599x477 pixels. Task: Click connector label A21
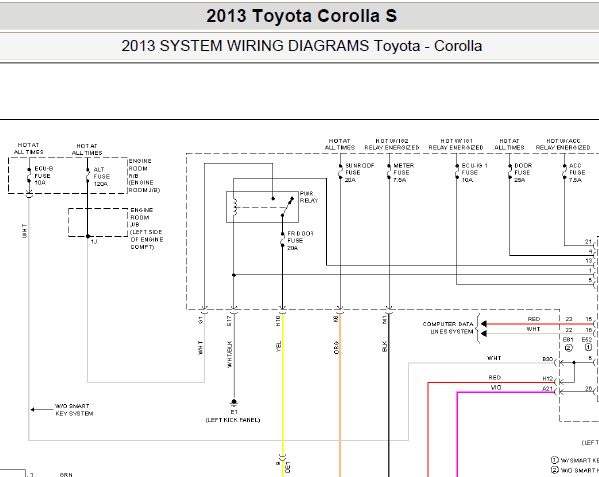tap(547, 389)
